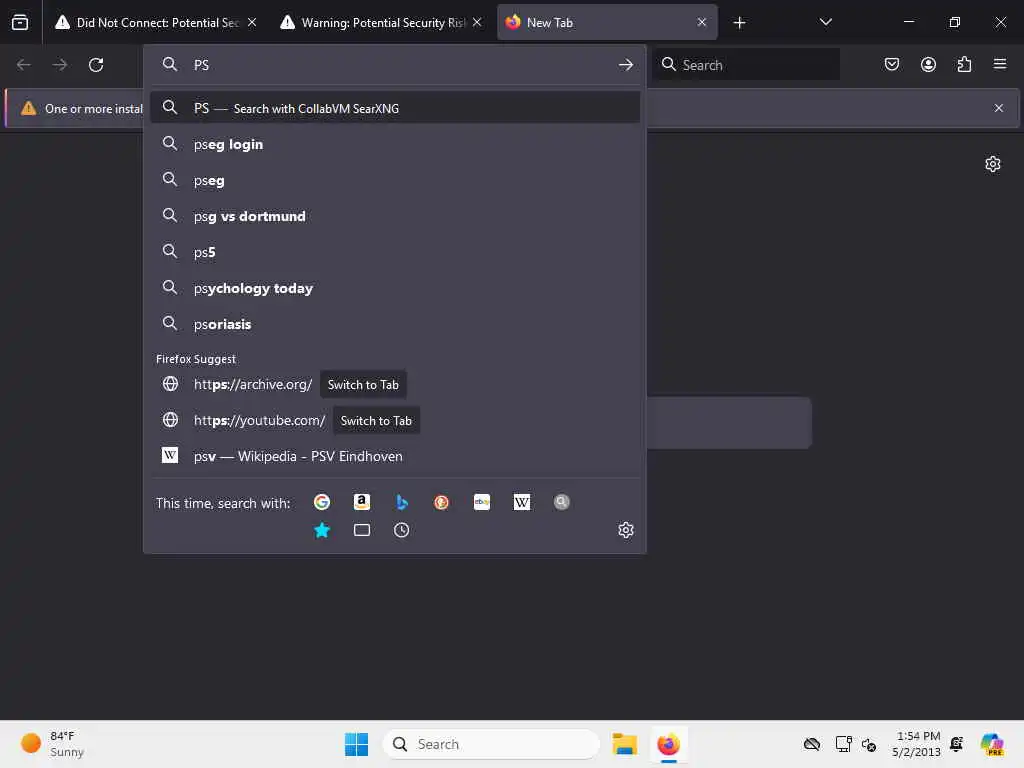Click the taskbar Search box
This screenshot has height=768, width=1024.
491,744
